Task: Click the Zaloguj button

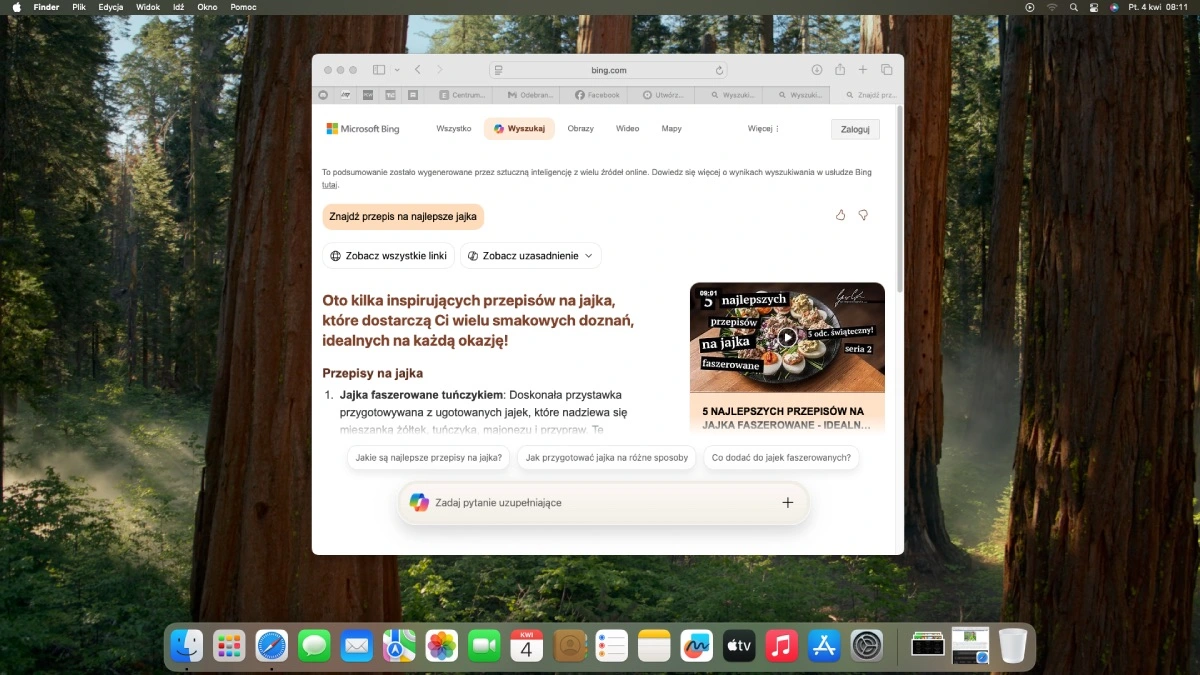Action: tap(855, 129)
